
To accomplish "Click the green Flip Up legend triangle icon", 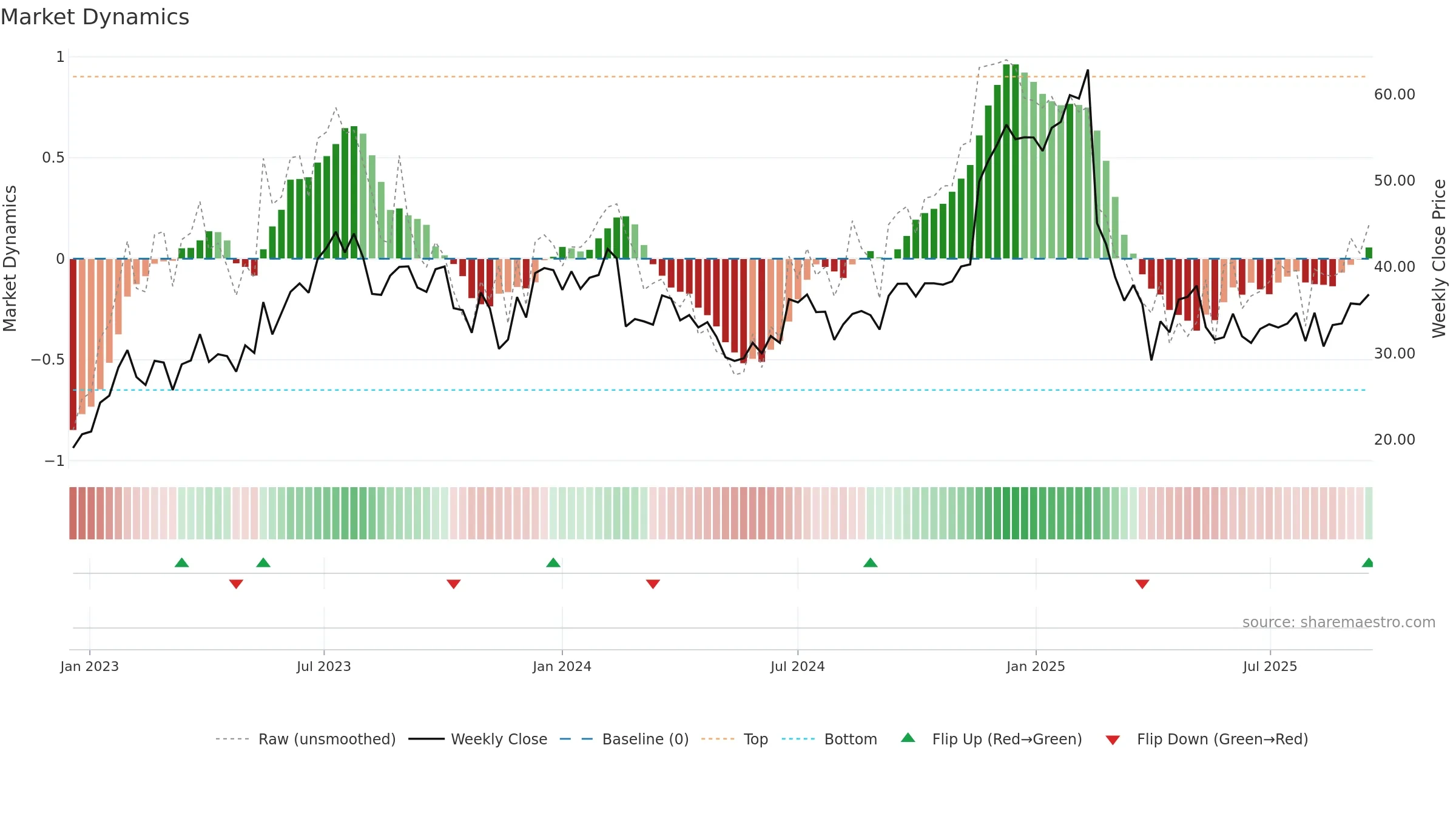I will tap(908, 738).
